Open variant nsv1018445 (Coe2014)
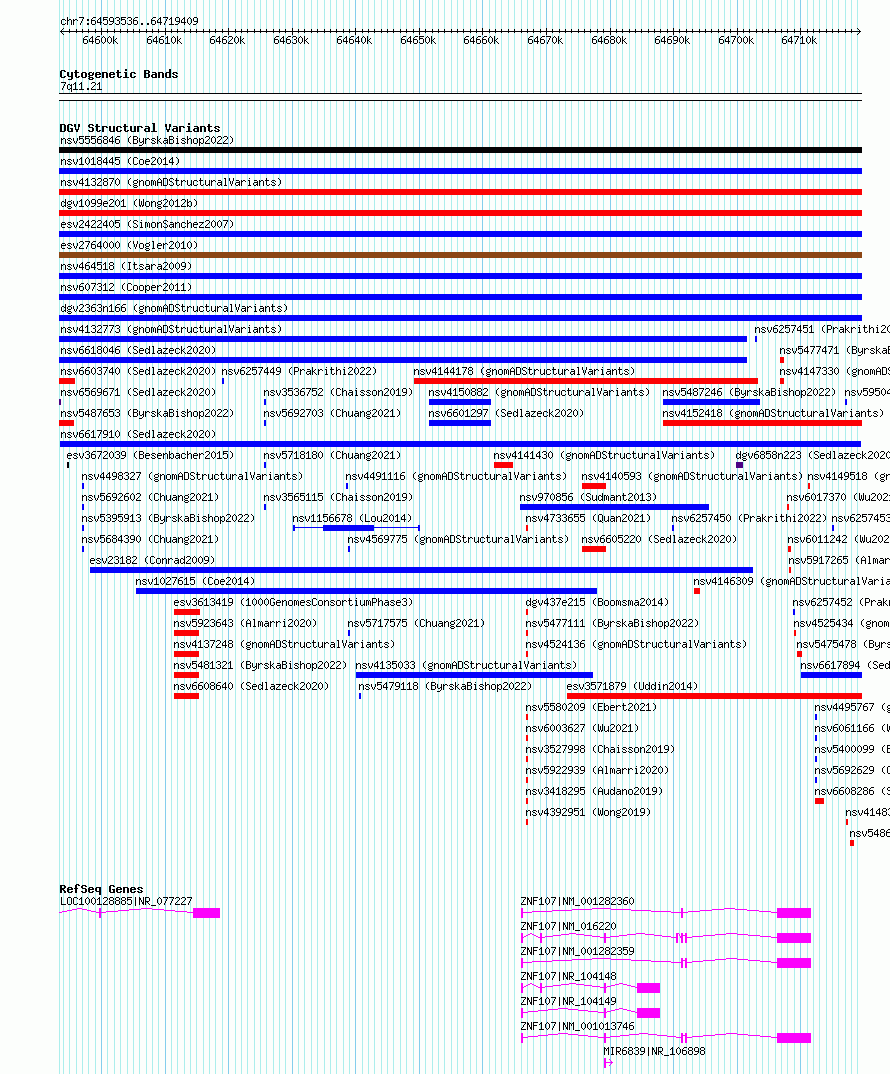 pyautogui.click(x=120, y=162)
